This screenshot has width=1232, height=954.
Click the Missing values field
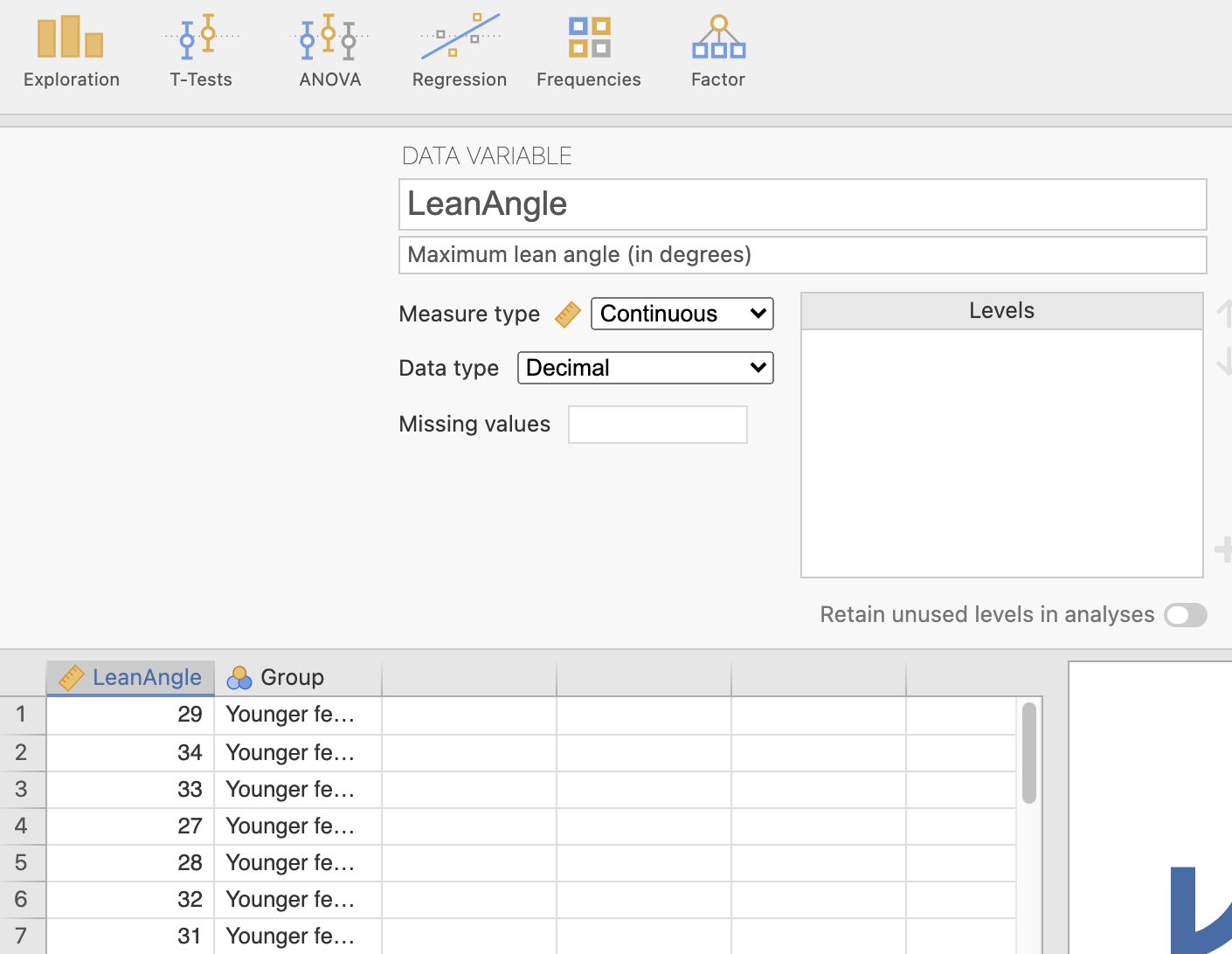point(657,425)
